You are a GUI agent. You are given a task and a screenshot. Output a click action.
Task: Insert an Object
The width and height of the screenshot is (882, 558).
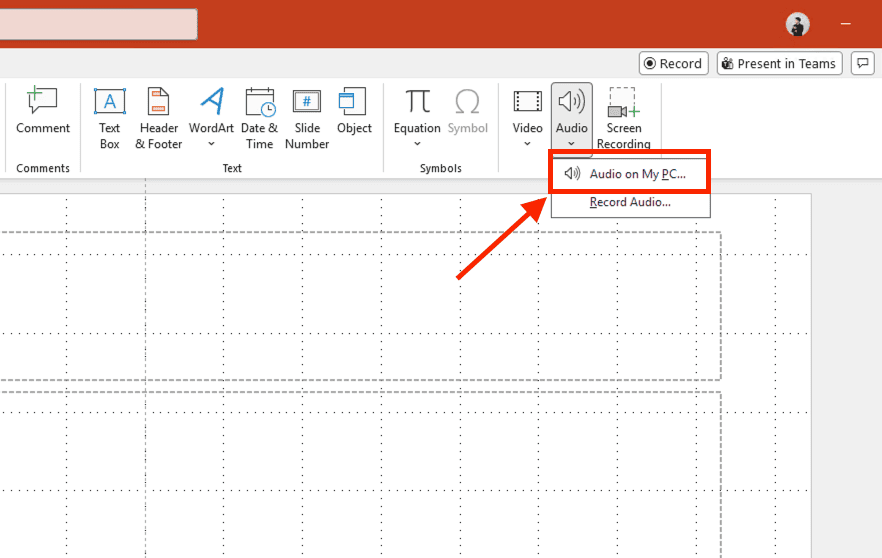pyautogui.click(x=354, y=111)
